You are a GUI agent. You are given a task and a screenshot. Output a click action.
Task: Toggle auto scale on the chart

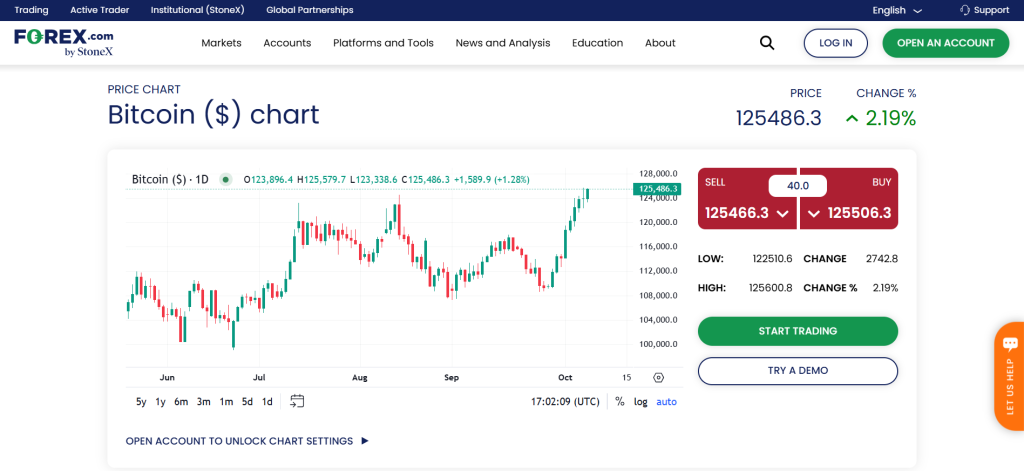coord(667,402)
